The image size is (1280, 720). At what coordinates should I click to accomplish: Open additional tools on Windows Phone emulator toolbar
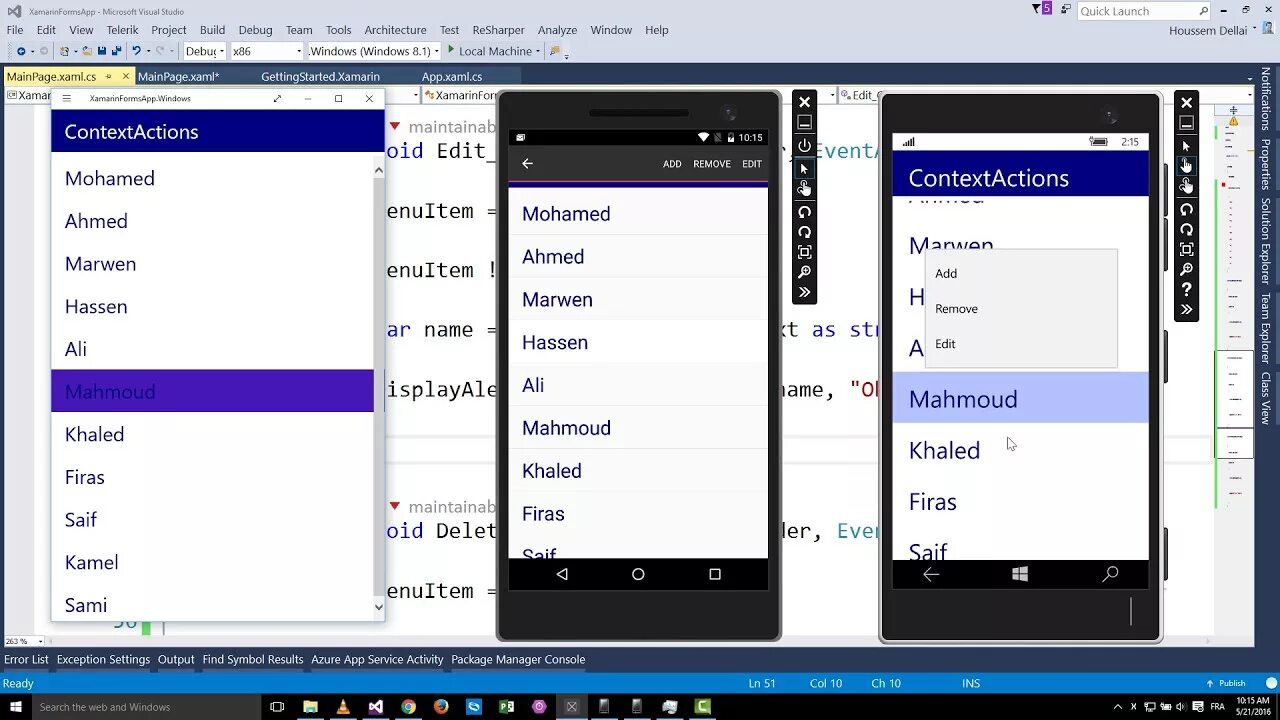[1186, 309]
